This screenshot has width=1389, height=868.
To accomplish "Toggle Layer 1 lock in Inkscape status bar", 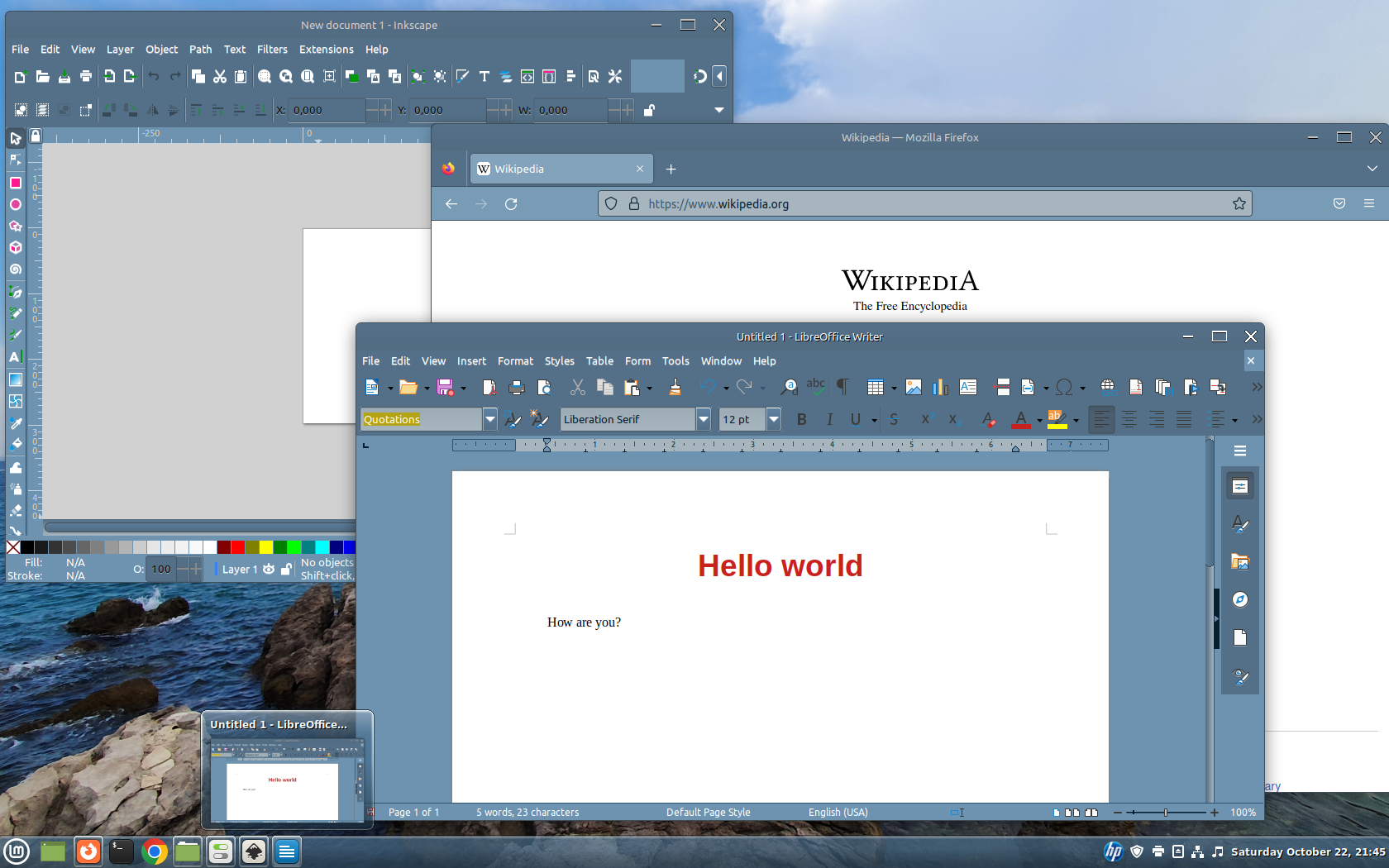I will [286, 569].
